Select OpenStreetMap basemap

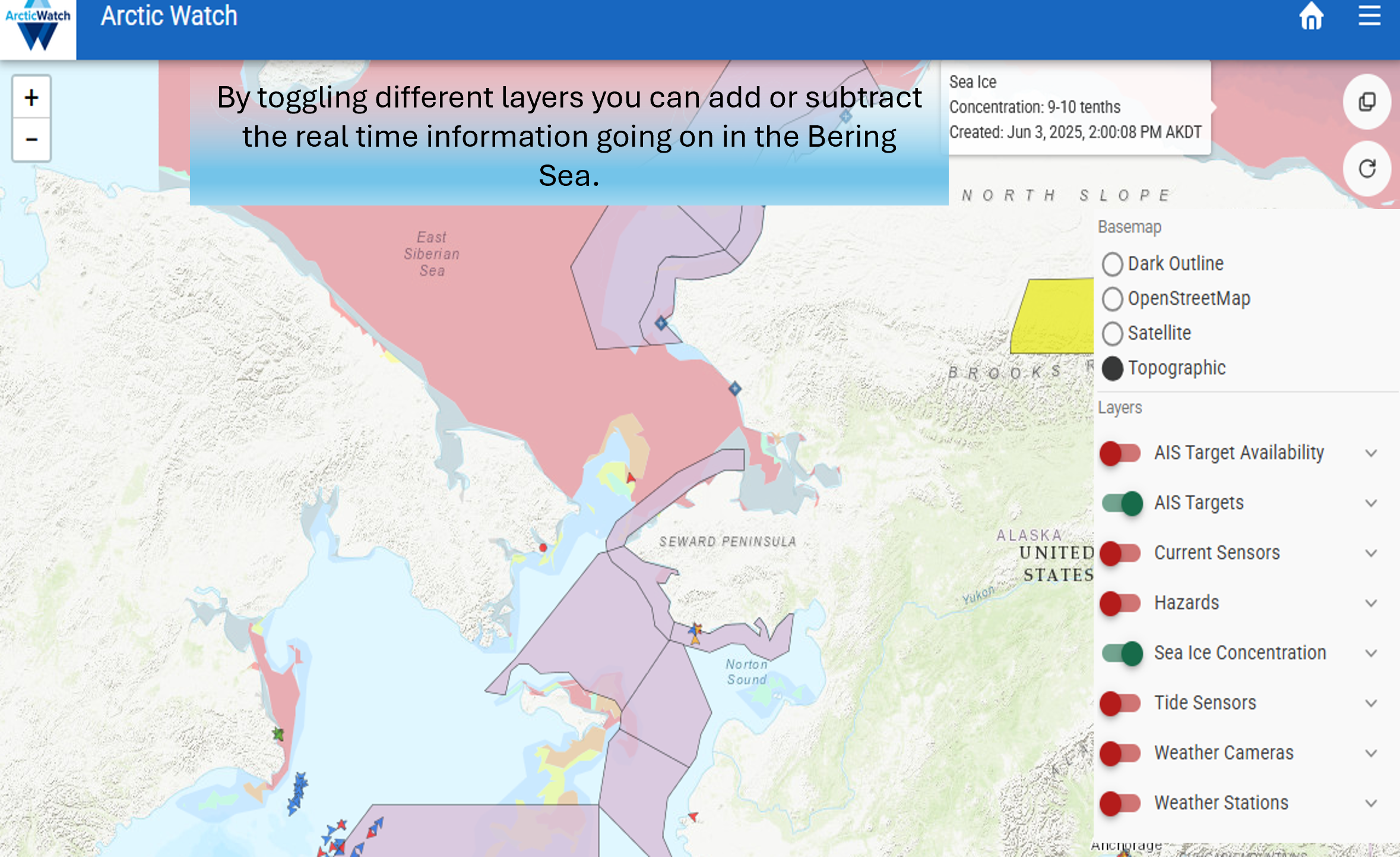tap(1112, 299)
